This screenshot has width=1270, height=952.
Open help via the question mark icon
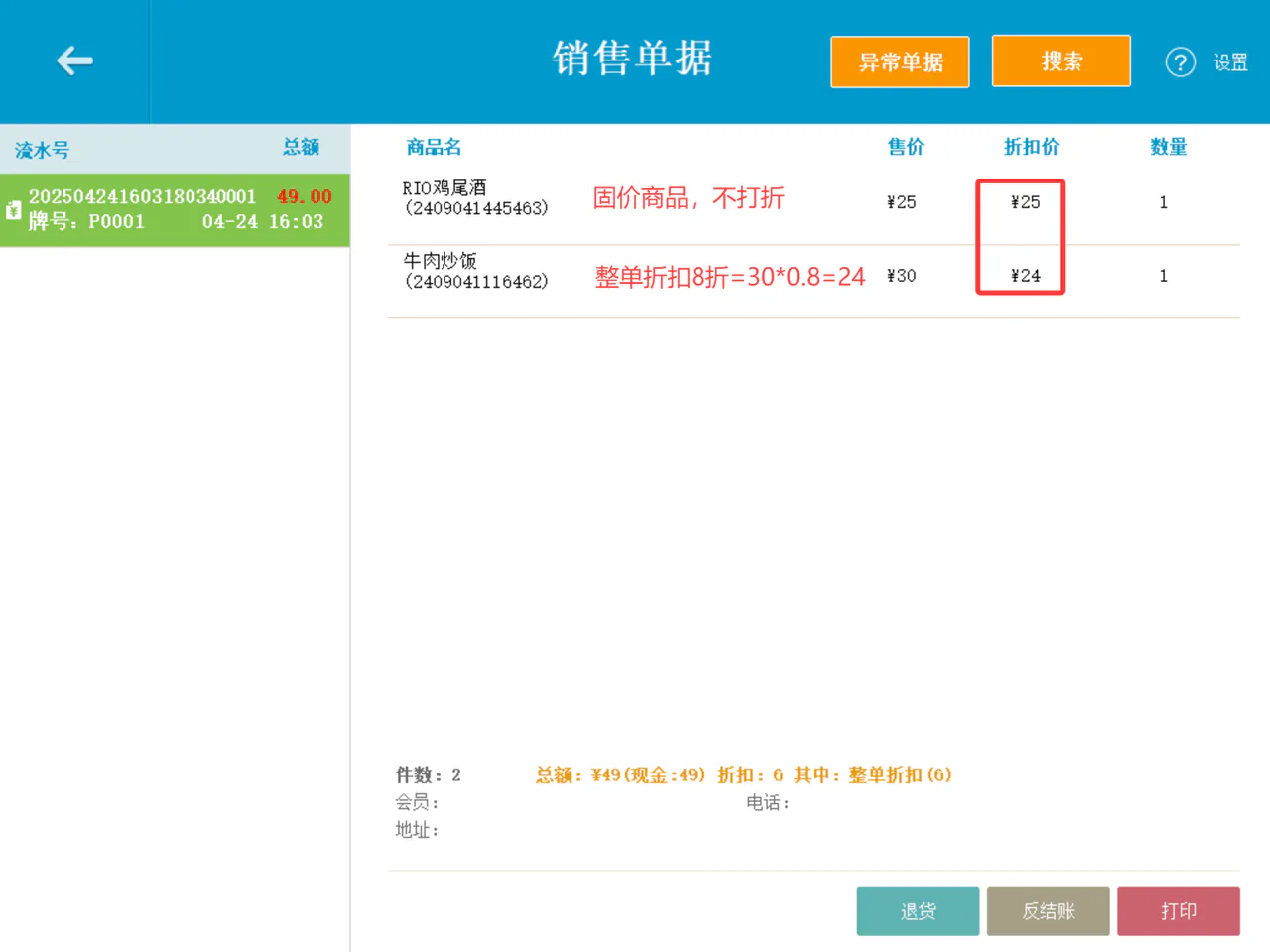tap(1180, 62)
